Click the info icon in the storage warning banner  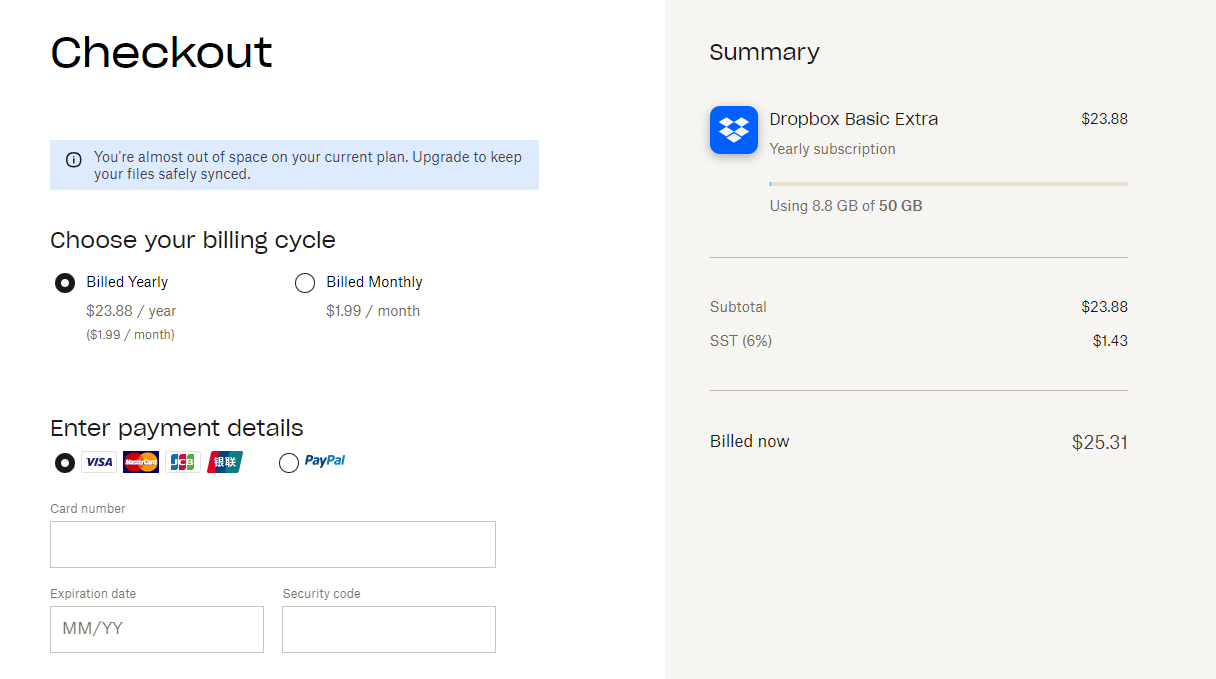[73, 159]
